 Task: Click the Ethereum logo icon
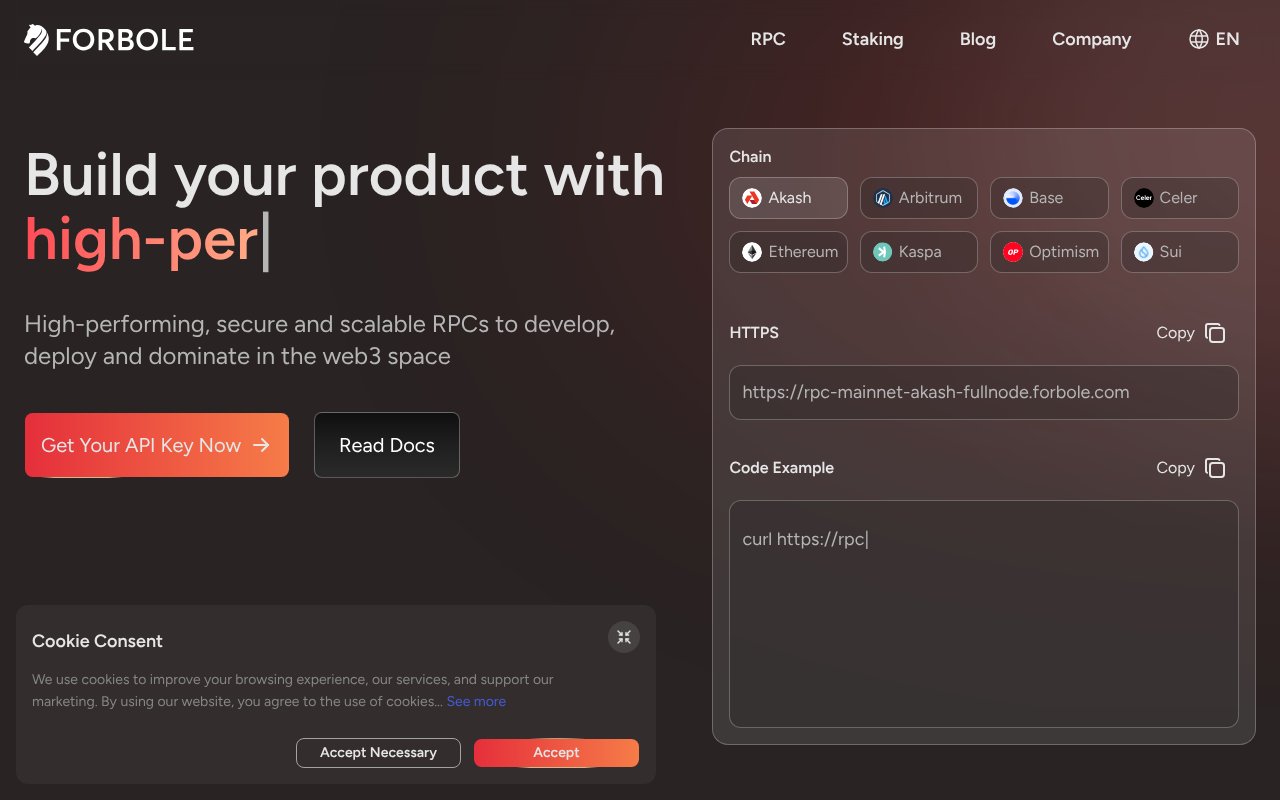[x=752, y=251]
